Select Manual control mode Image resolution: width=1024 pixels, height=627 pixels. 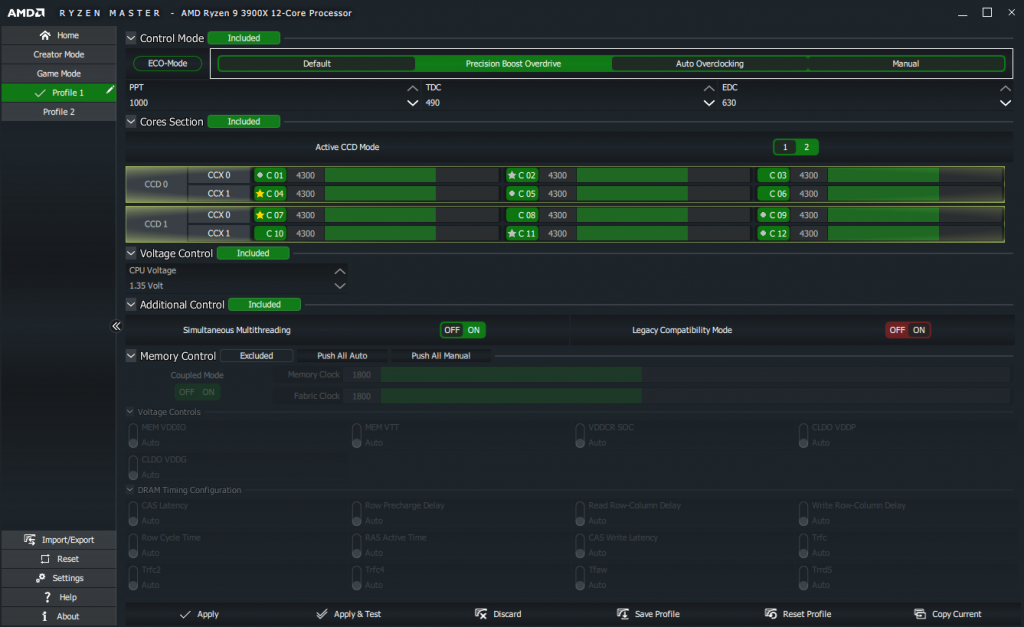pyautogui.click(x=906, y=64)
